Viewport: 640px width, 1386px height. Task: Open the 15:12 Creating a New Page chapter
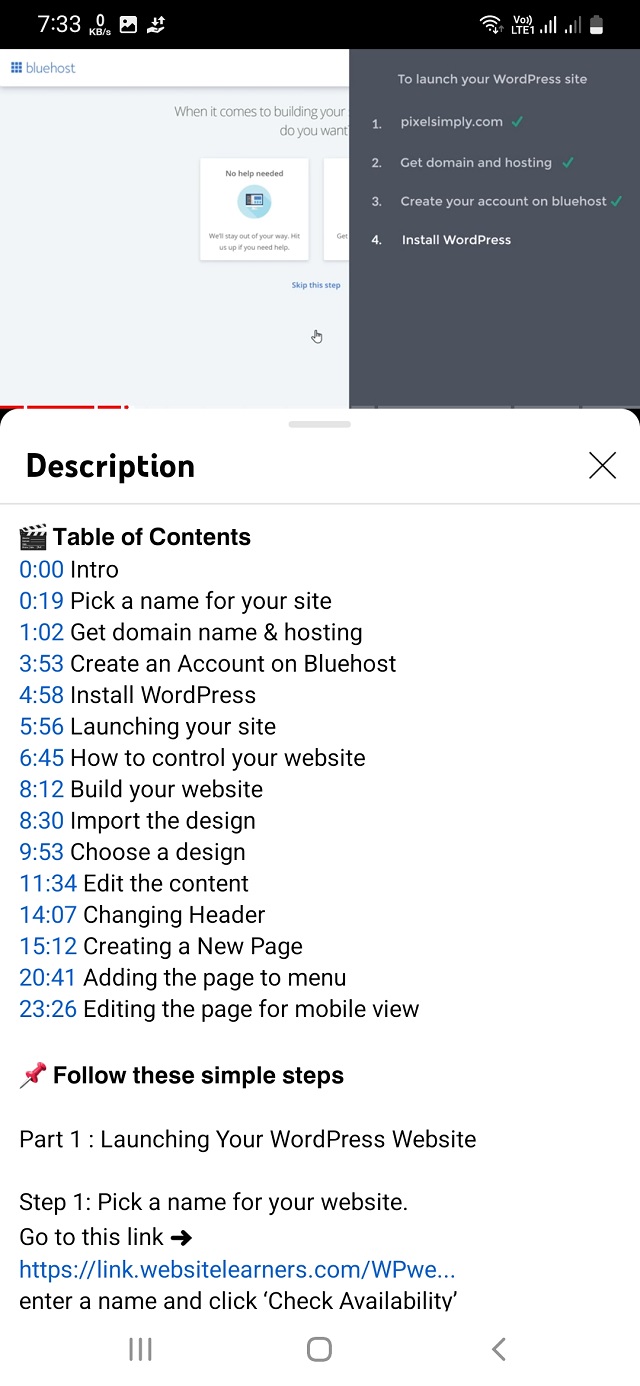point(47,946)
